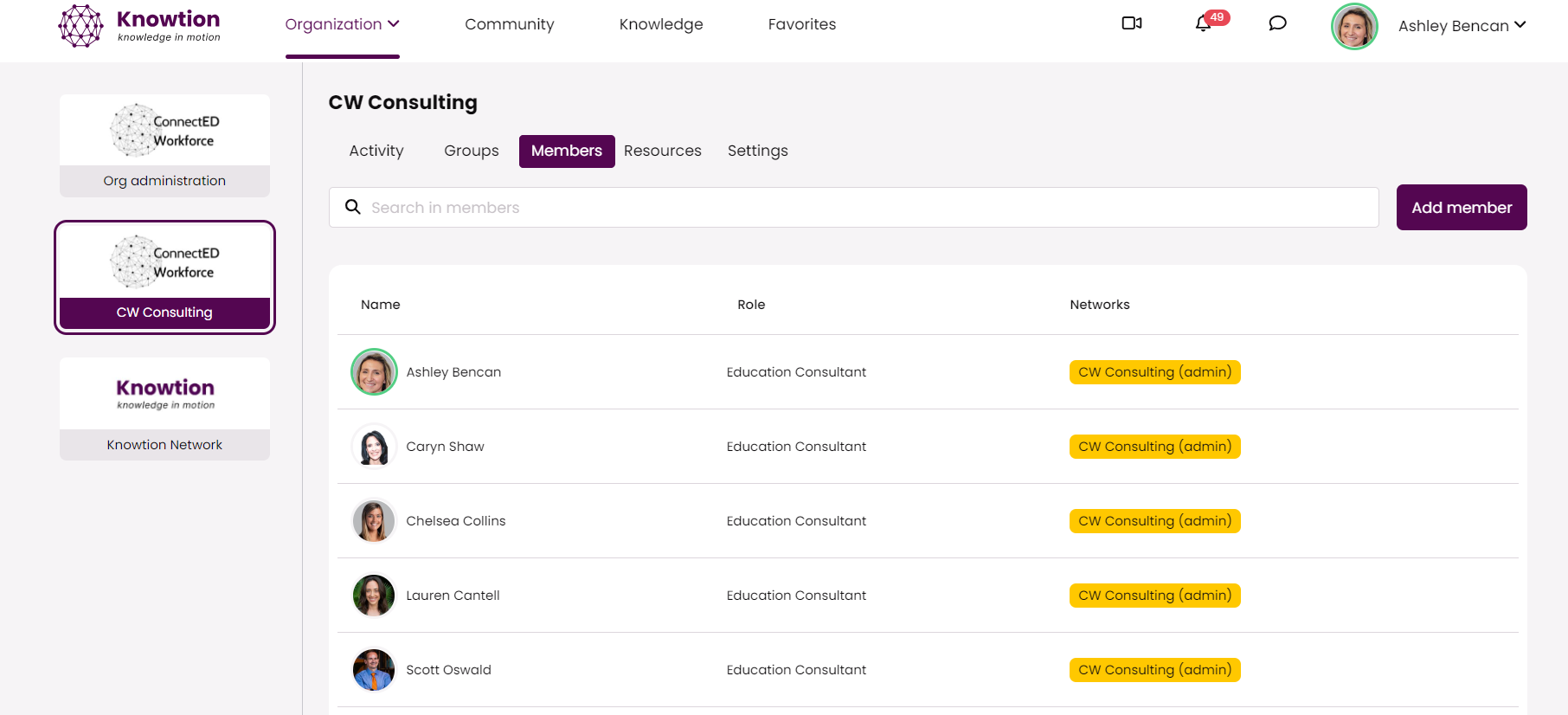The image size is (1568, 715).
Task: Open Favorites in the top navigation
Action: [801, 24]
